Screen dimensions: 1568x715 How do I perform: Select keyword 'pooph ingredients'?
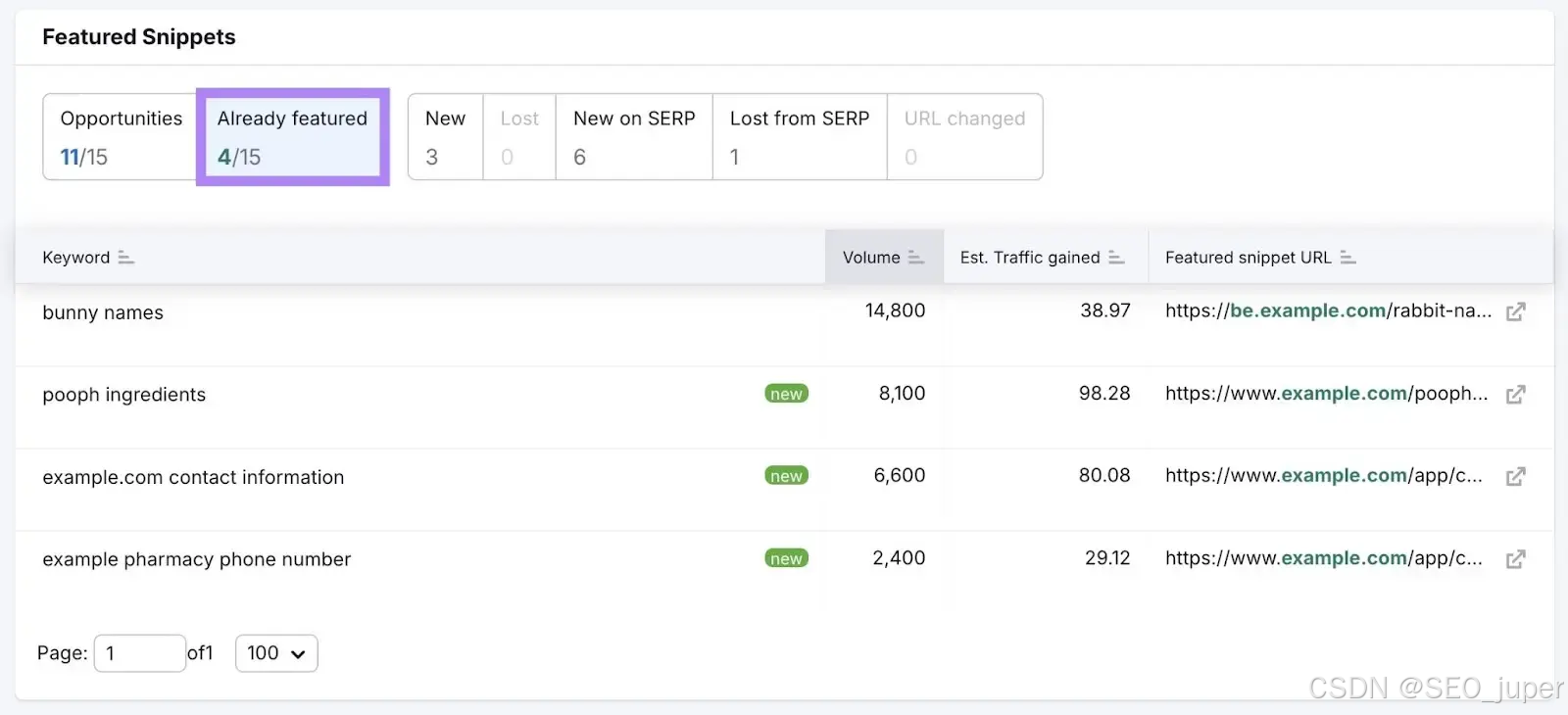pos(124,395)
